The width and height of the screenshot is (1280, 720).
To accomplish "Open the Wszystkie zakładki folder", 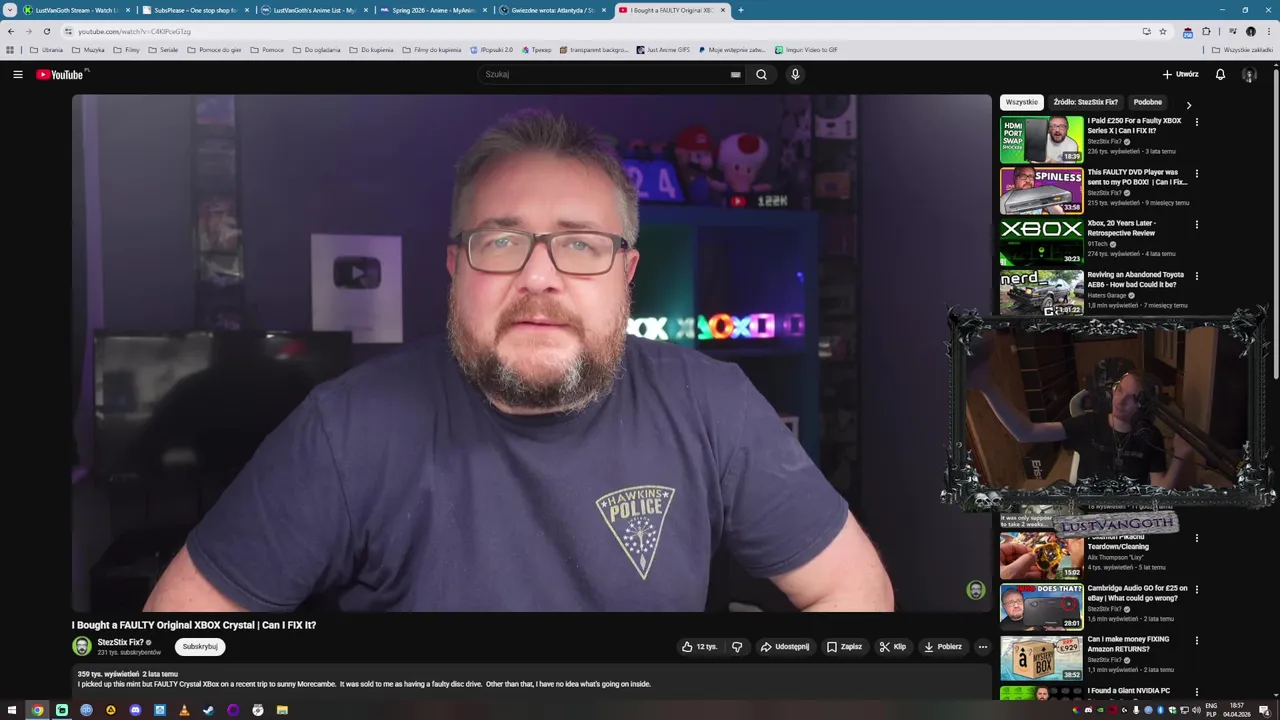I will 1243,49.
